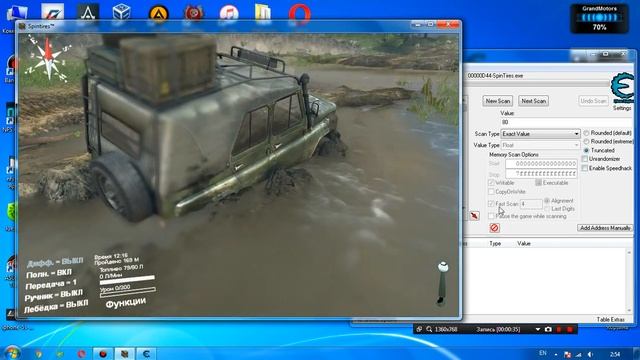
Task: Open the Opera browser desktop shortcut
Action: (x=299, y=13)
